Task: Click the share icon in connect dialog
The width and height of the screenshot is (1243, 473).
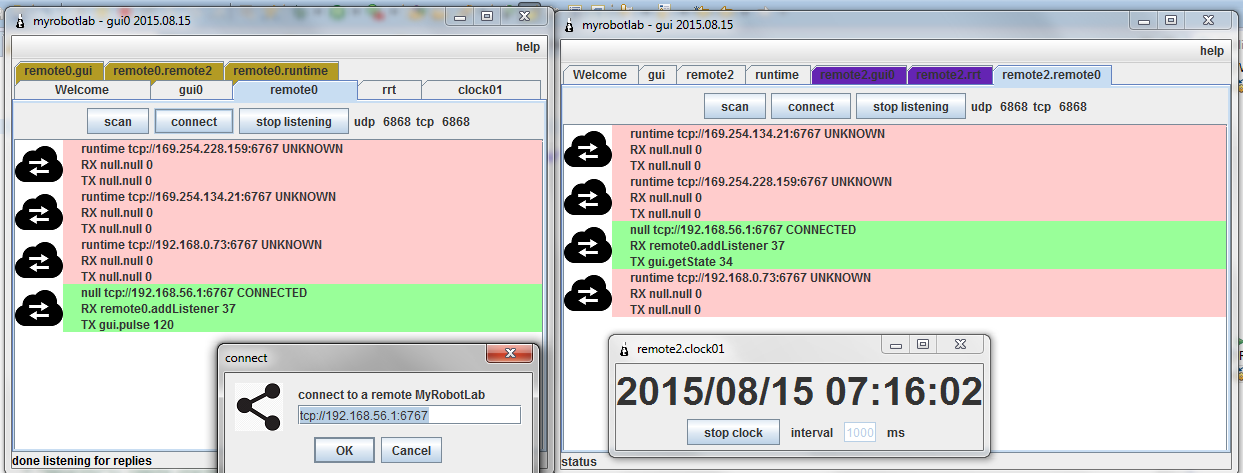Action: click(x=259, y=406)
